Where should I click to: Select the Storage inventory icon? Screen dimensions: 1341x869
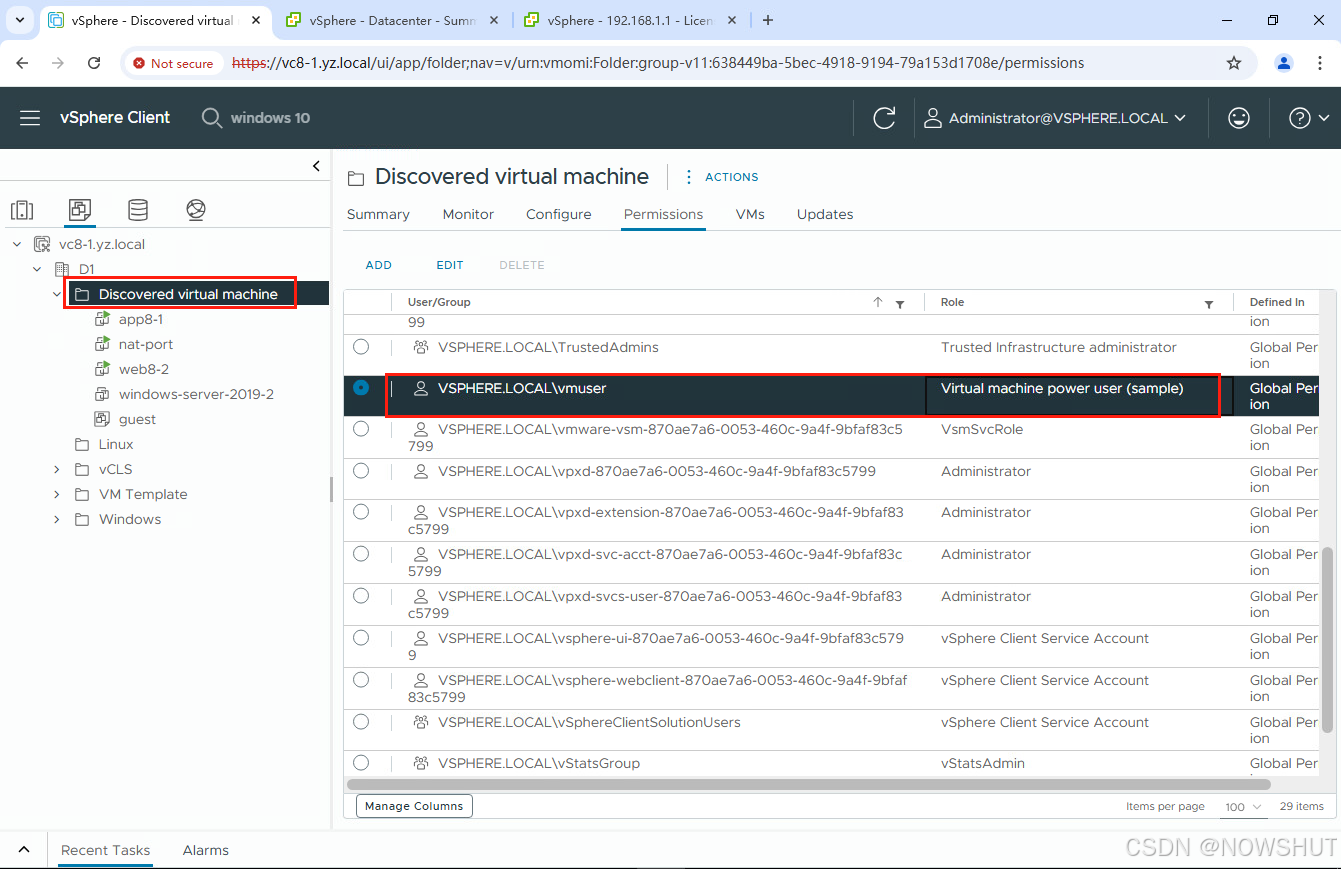point(138,210)
